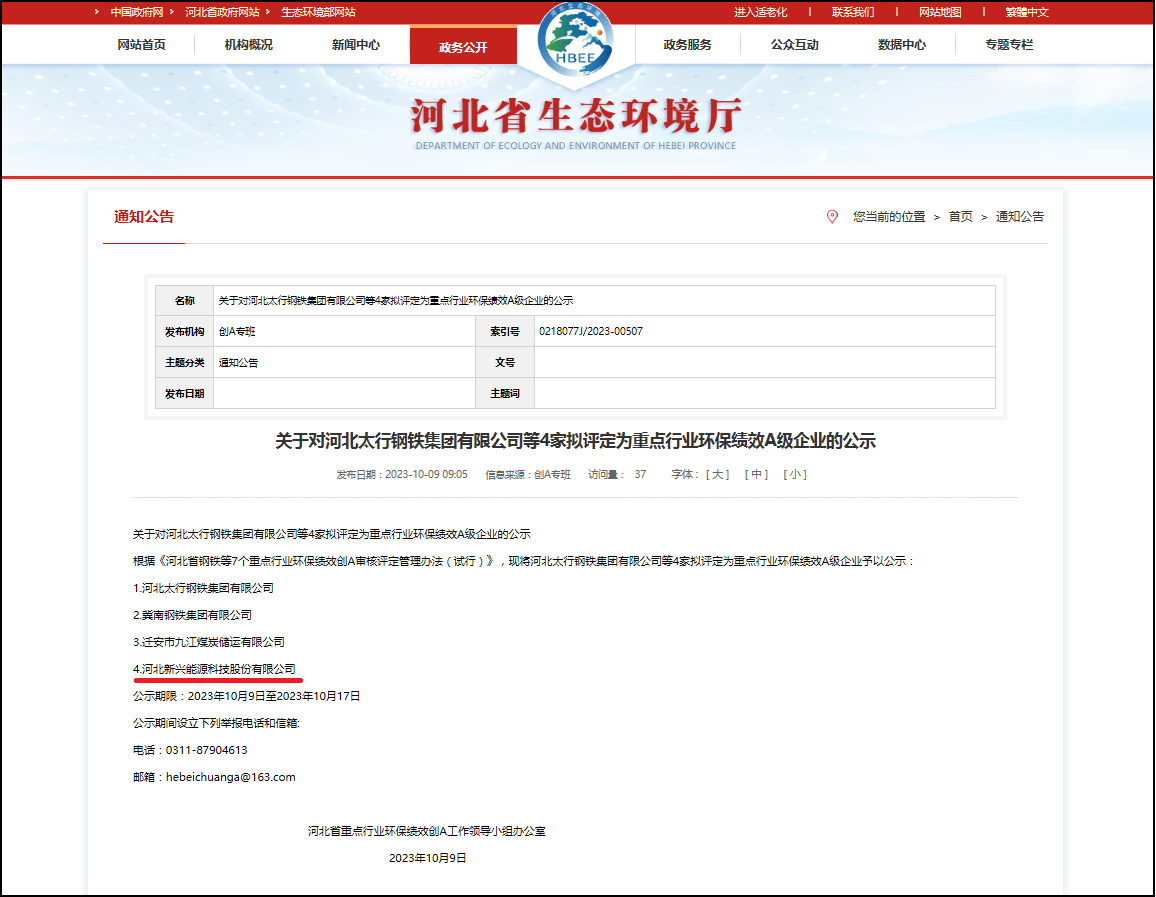Viewport: 1156px width, 897px height.
Task: Open the 新闻中心 menu item
Action: (355, 45)
